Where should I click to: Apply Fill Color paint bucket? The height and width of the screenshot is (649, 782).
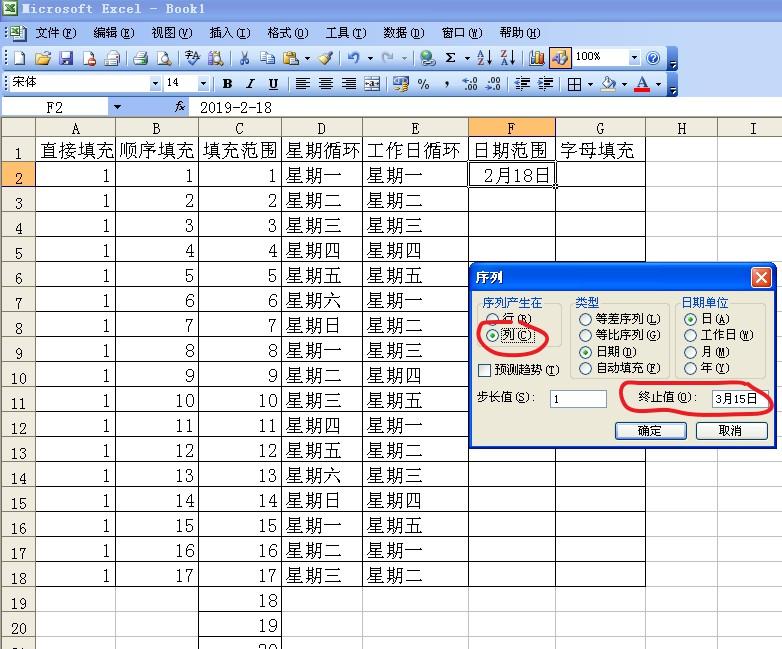(x=609, y=84)
